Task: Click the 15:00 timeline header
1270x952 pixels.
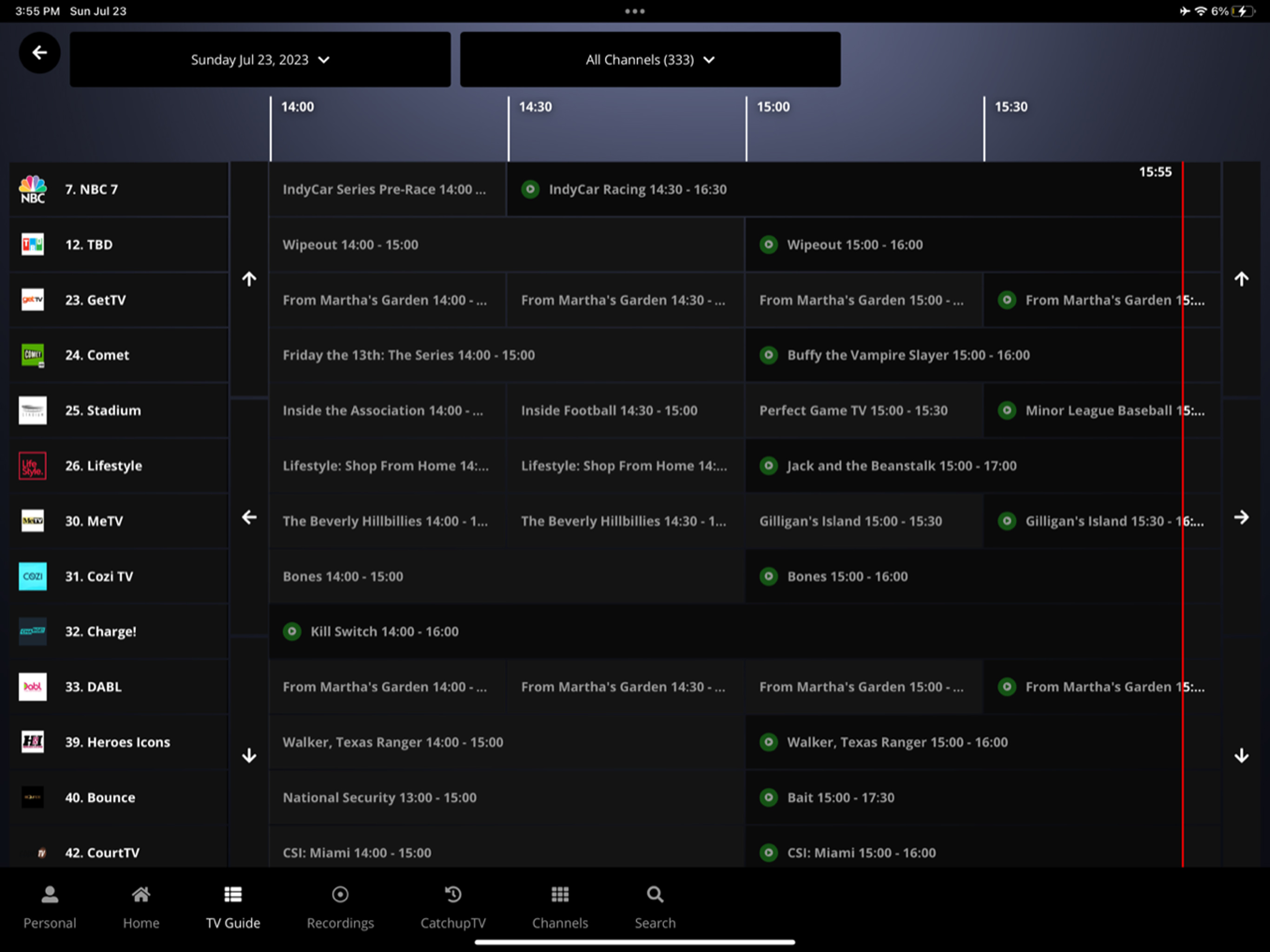Action: (x=773, y=107)
